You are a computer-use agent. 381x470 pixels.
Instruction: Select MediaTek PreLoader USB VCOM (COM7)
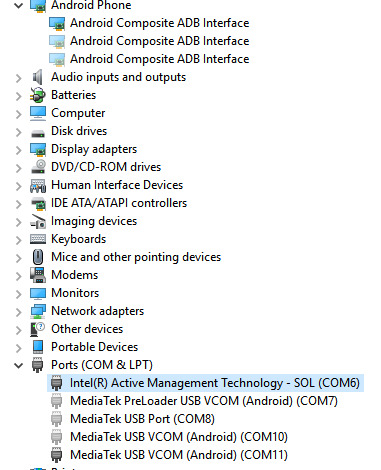[204, 401]
